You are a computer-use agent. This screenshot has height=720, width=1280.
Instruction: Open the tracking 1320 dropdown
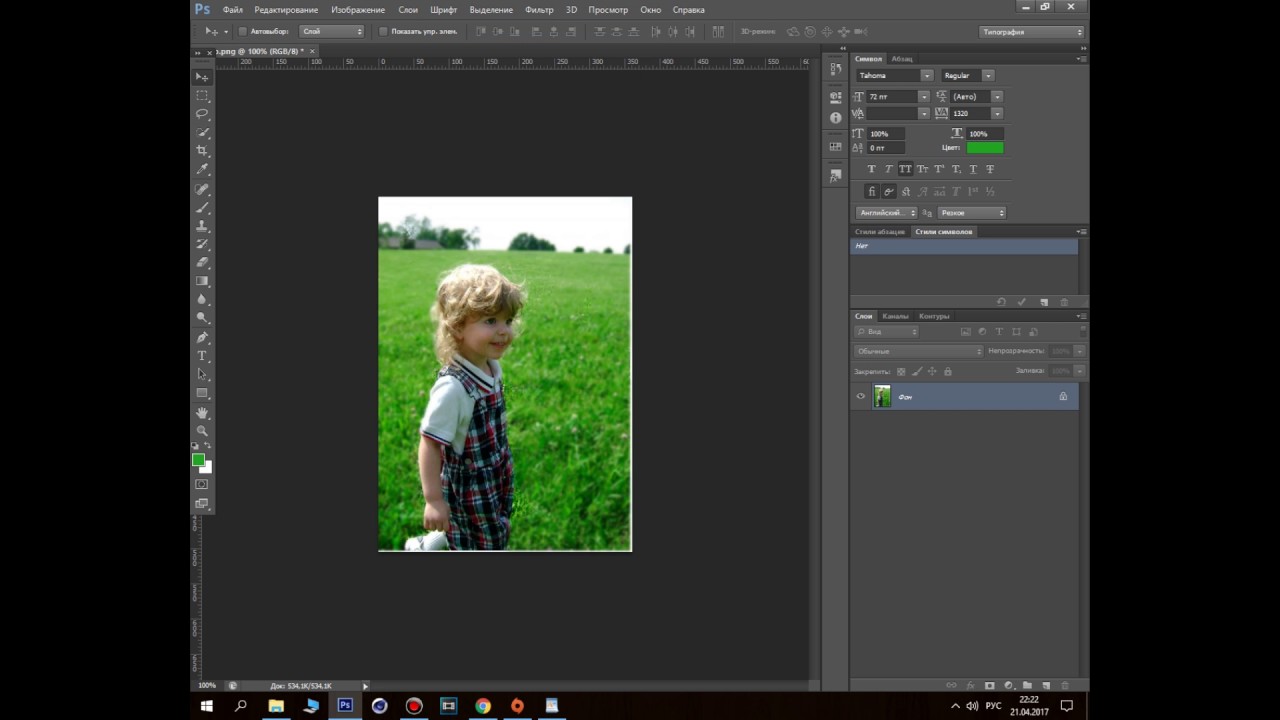[997, 114]
